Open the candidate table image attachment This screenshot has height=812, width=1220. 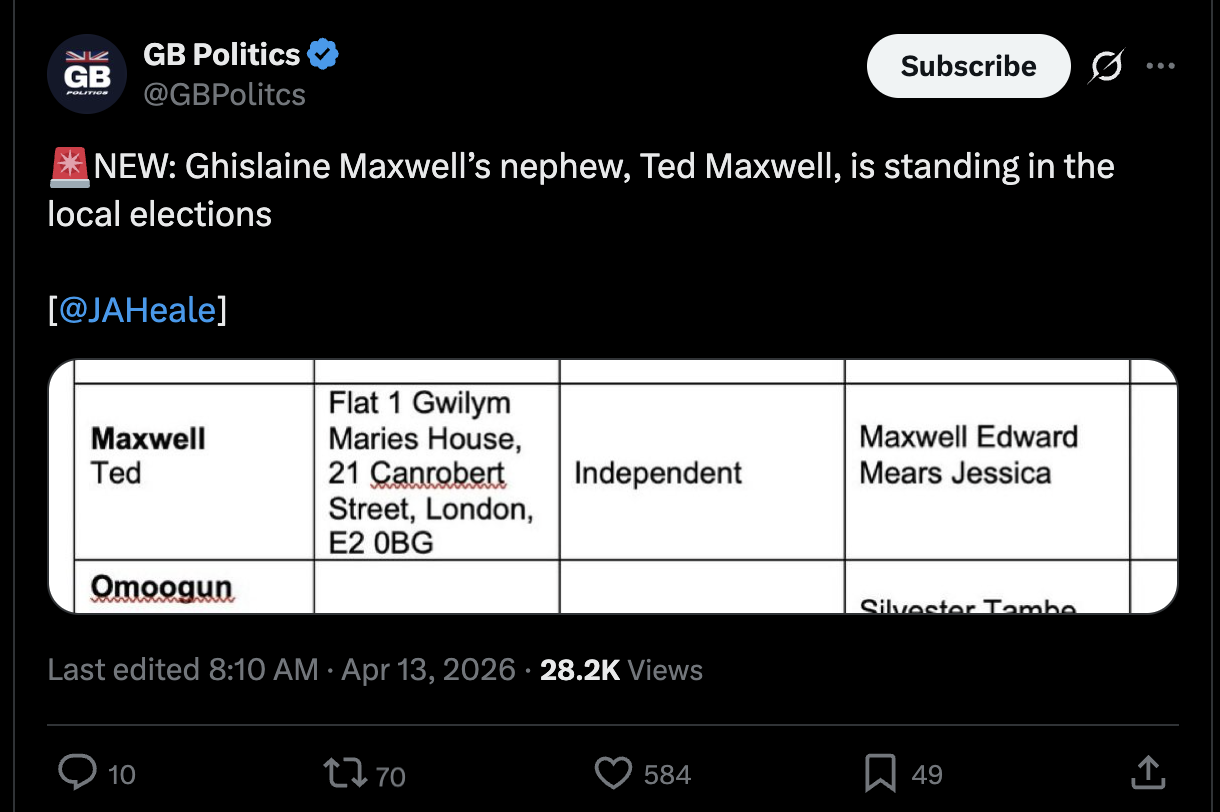pos(612,486)
